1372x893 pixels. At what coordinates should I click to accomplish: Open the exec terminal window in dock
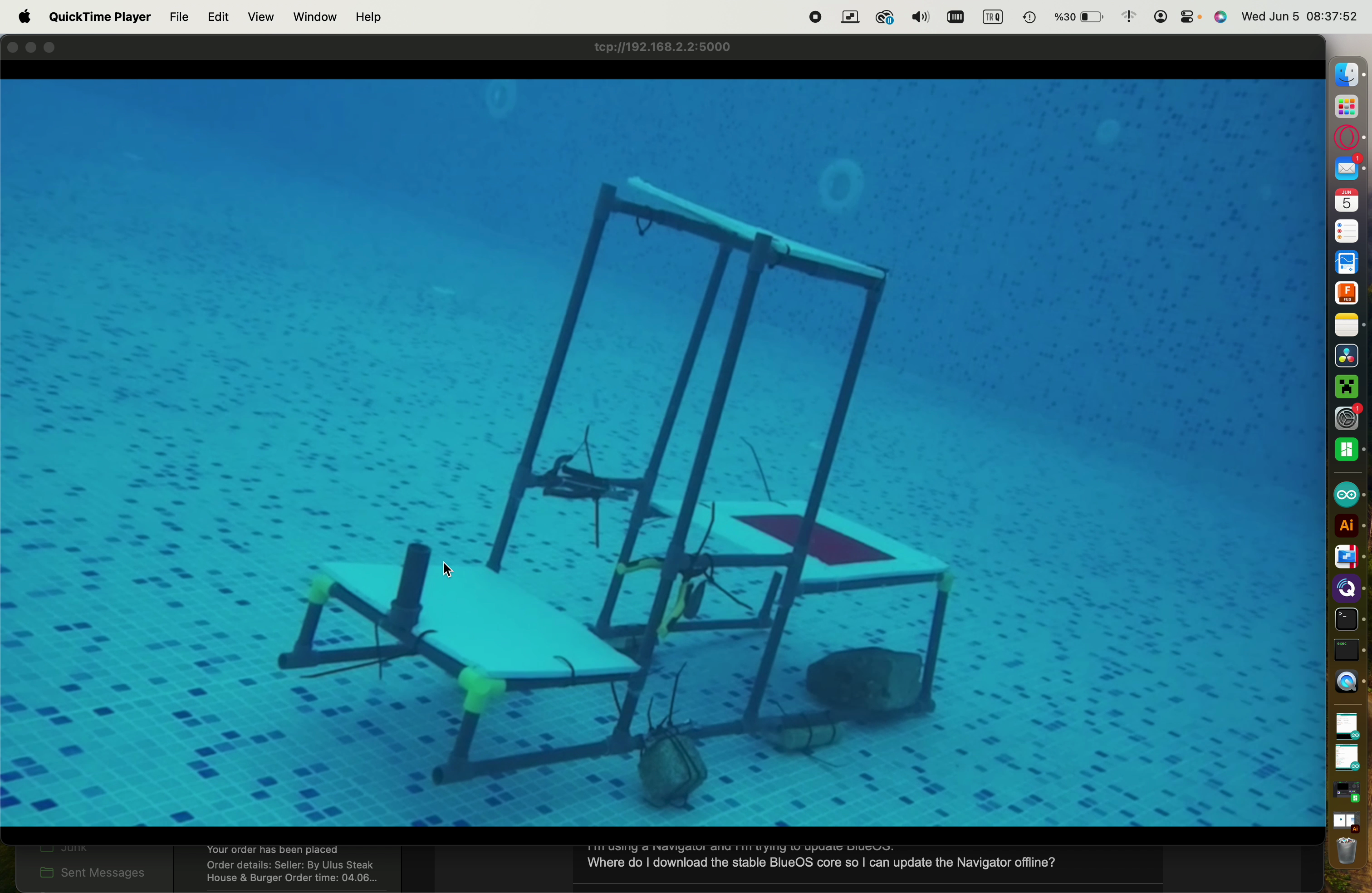pyautogui.click(x=1347, y=651)
